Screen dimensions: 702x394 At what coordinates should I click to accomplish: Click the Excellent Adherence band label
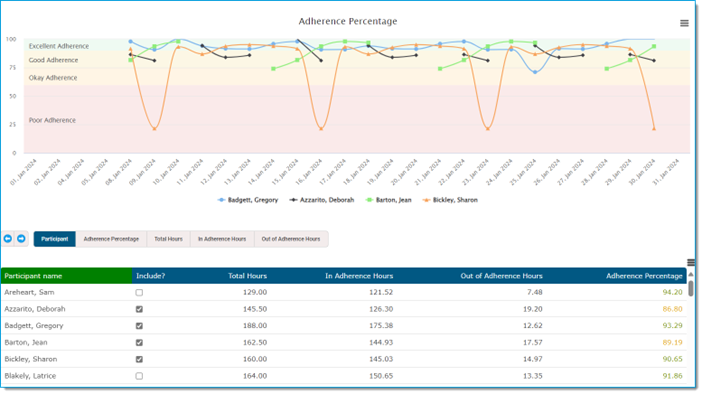(59, 46)
